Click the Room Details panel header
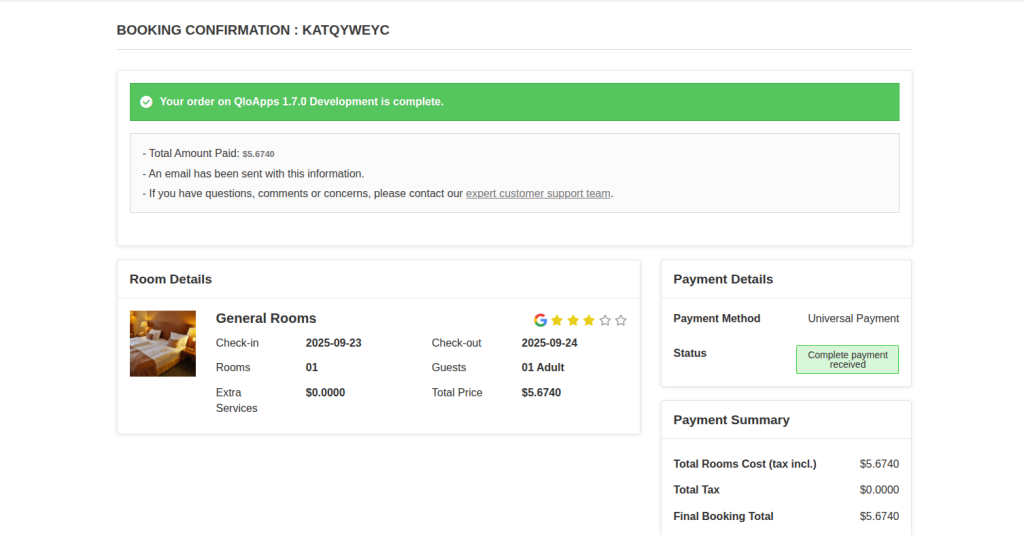The height and width of the screenshot is (535, 1024). 171,279
